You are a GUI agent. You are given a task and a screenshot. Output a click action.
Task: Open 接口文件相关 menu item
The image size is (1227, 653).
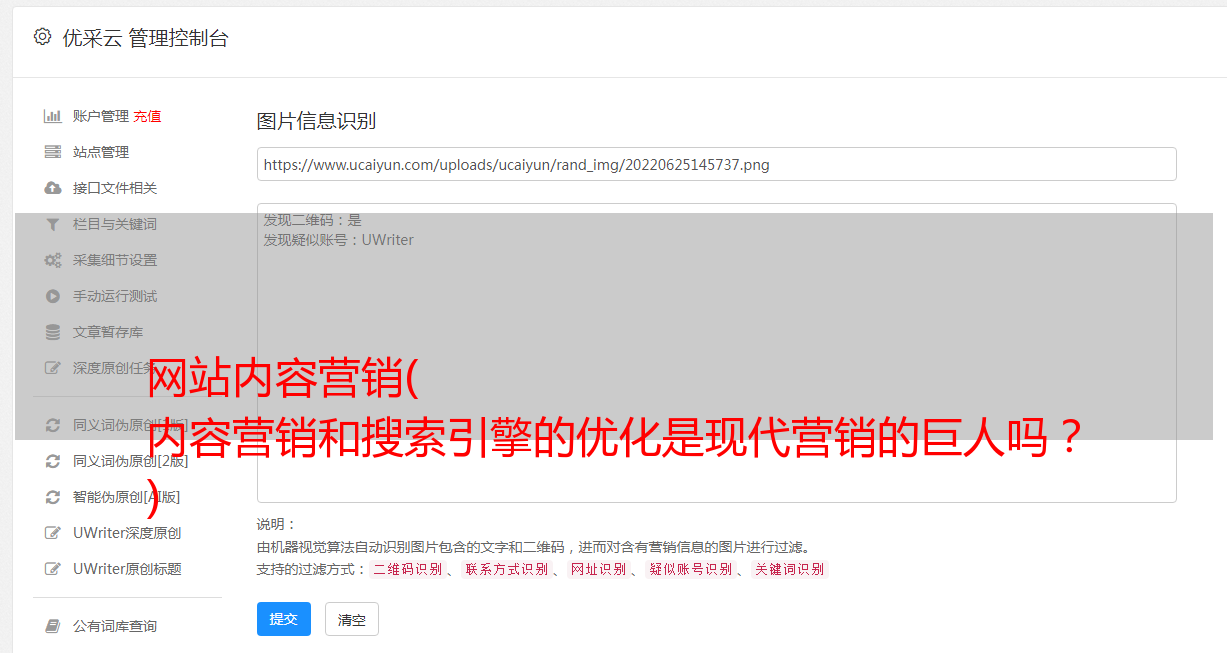pos(115,188)
